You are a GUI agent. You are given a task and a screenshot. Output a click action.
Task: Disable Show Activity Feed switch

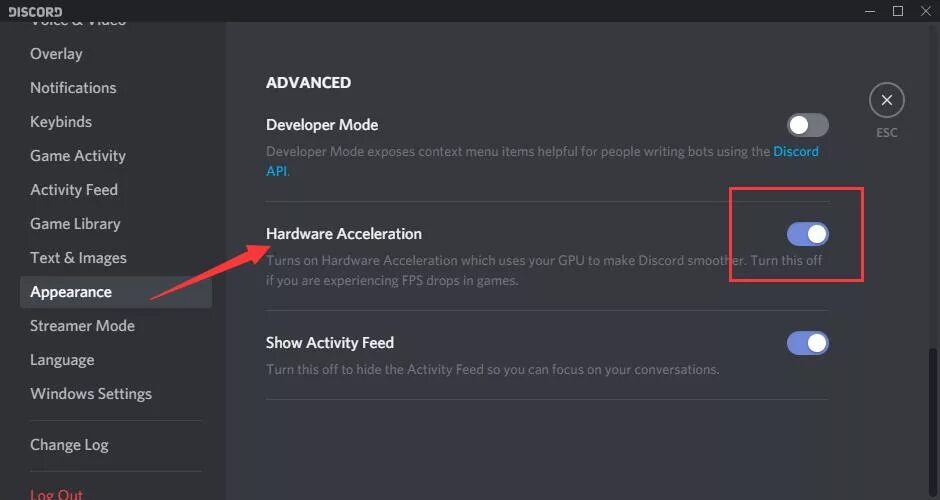pyautogui.click(x=808, y=343)
